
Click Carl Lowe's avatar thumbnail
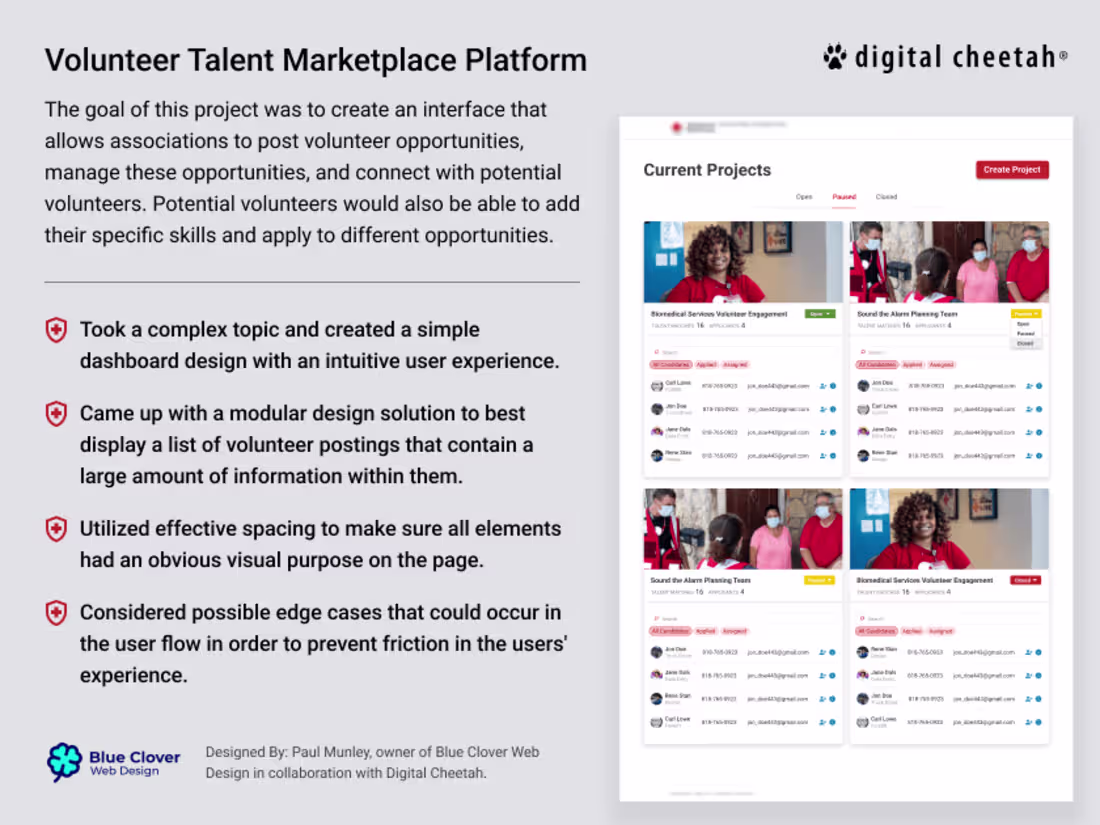click(656, 386)
